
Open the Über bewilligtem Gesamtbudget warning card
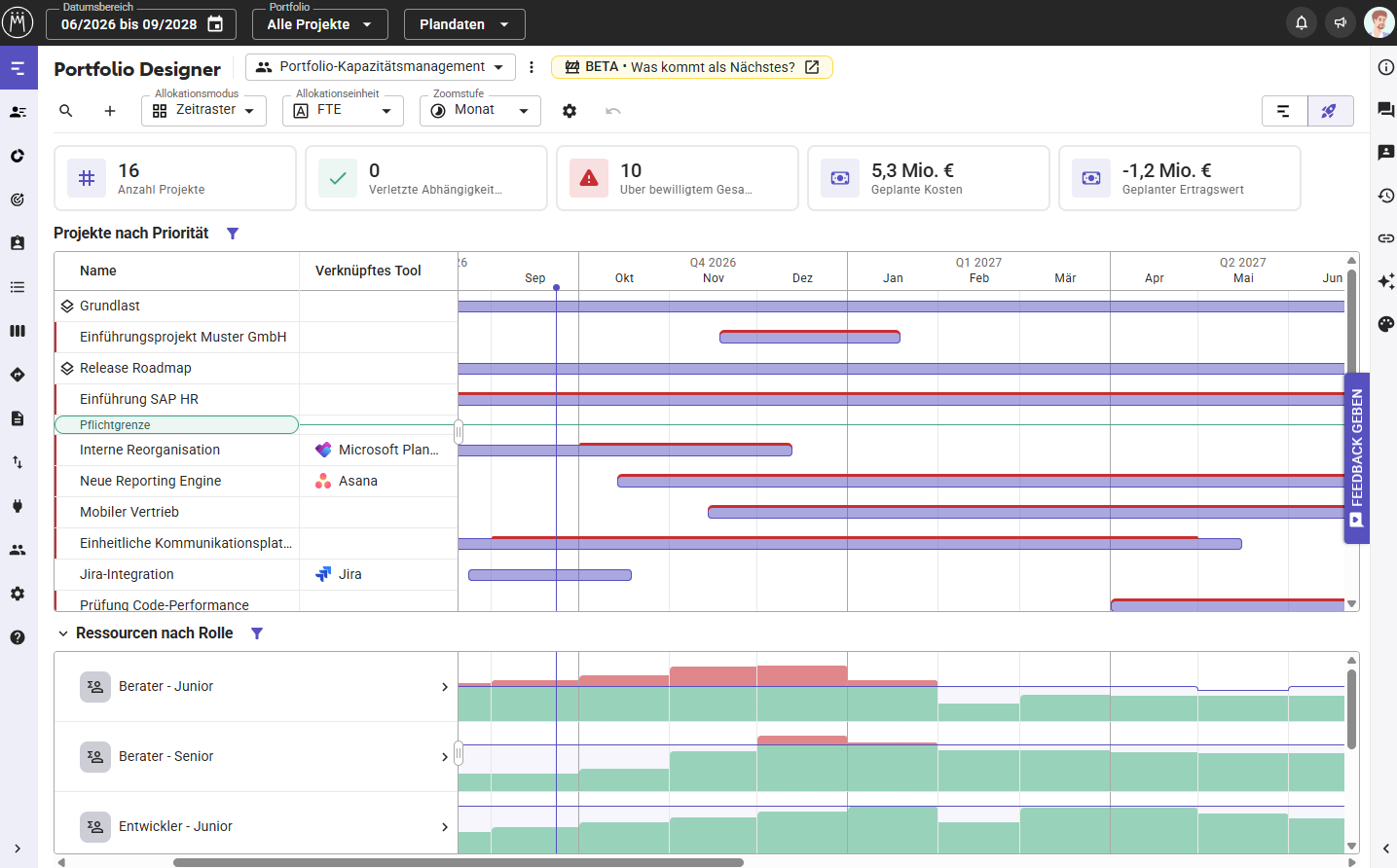click(678, 178)
